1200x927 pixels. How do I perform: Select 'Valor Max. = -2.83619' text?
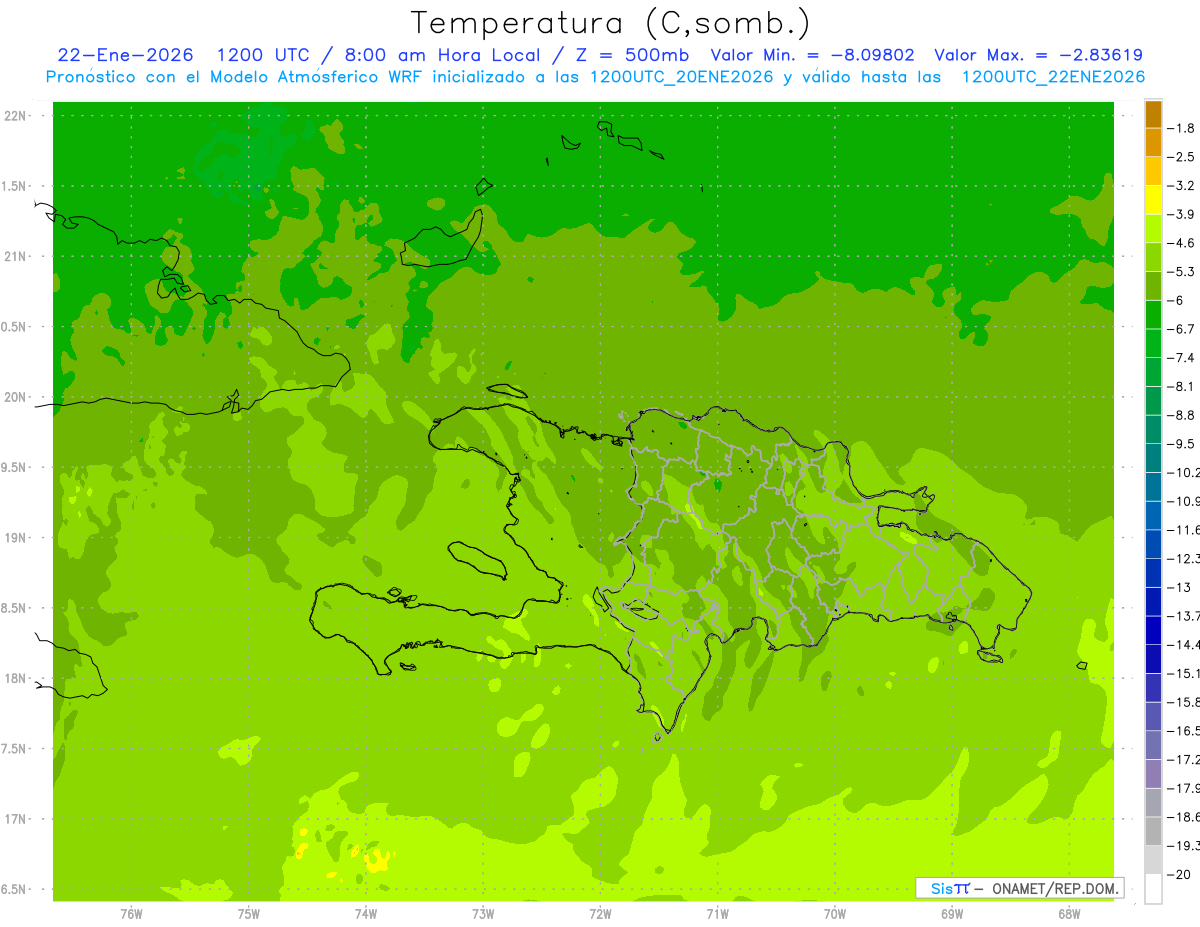click(1038, 55)
